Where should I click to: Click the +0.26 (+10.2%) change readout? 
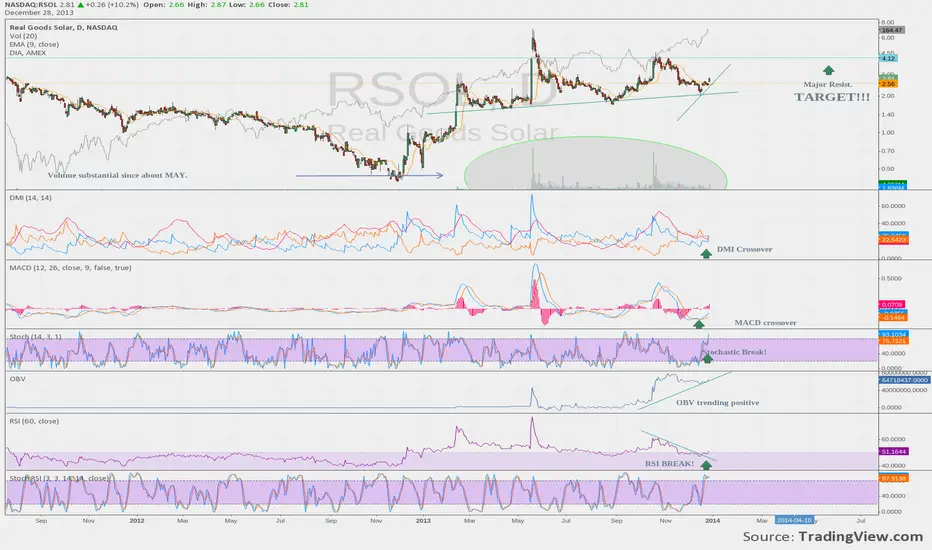[x=112, y=4]
